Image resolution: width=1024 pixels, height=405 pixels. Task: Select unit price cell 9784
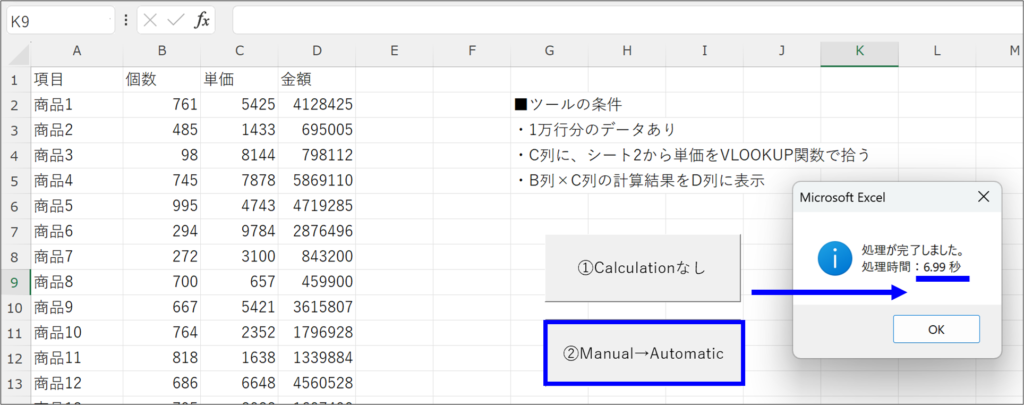[240, 231]
